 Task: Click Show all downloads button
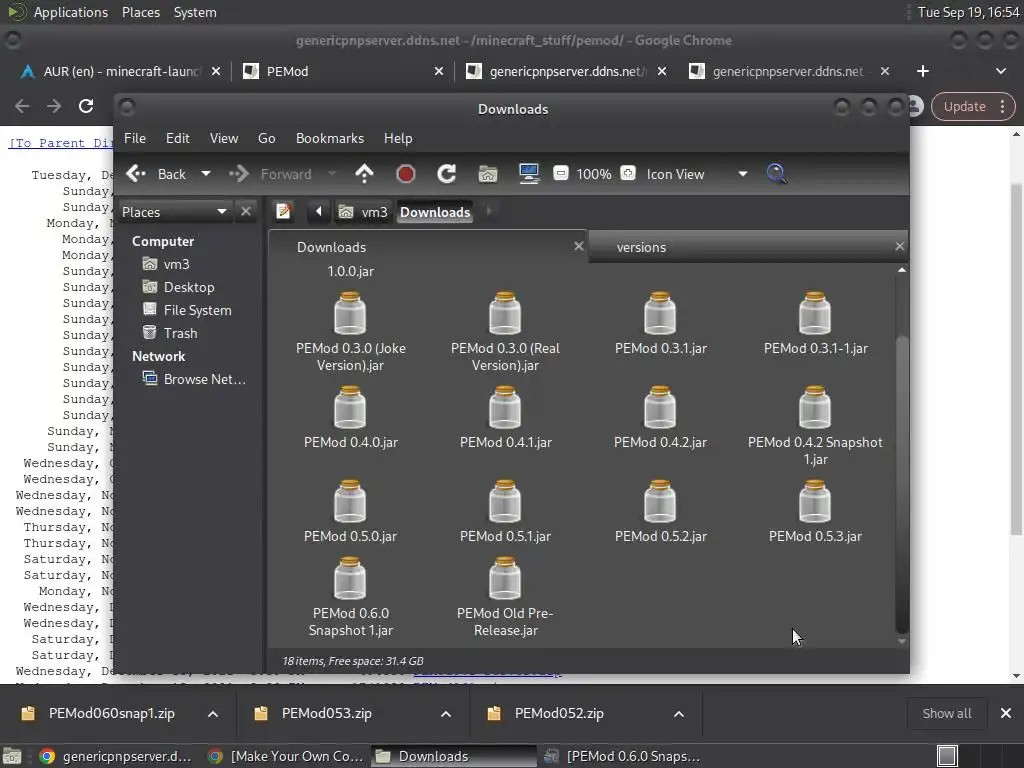pos(946,714)
